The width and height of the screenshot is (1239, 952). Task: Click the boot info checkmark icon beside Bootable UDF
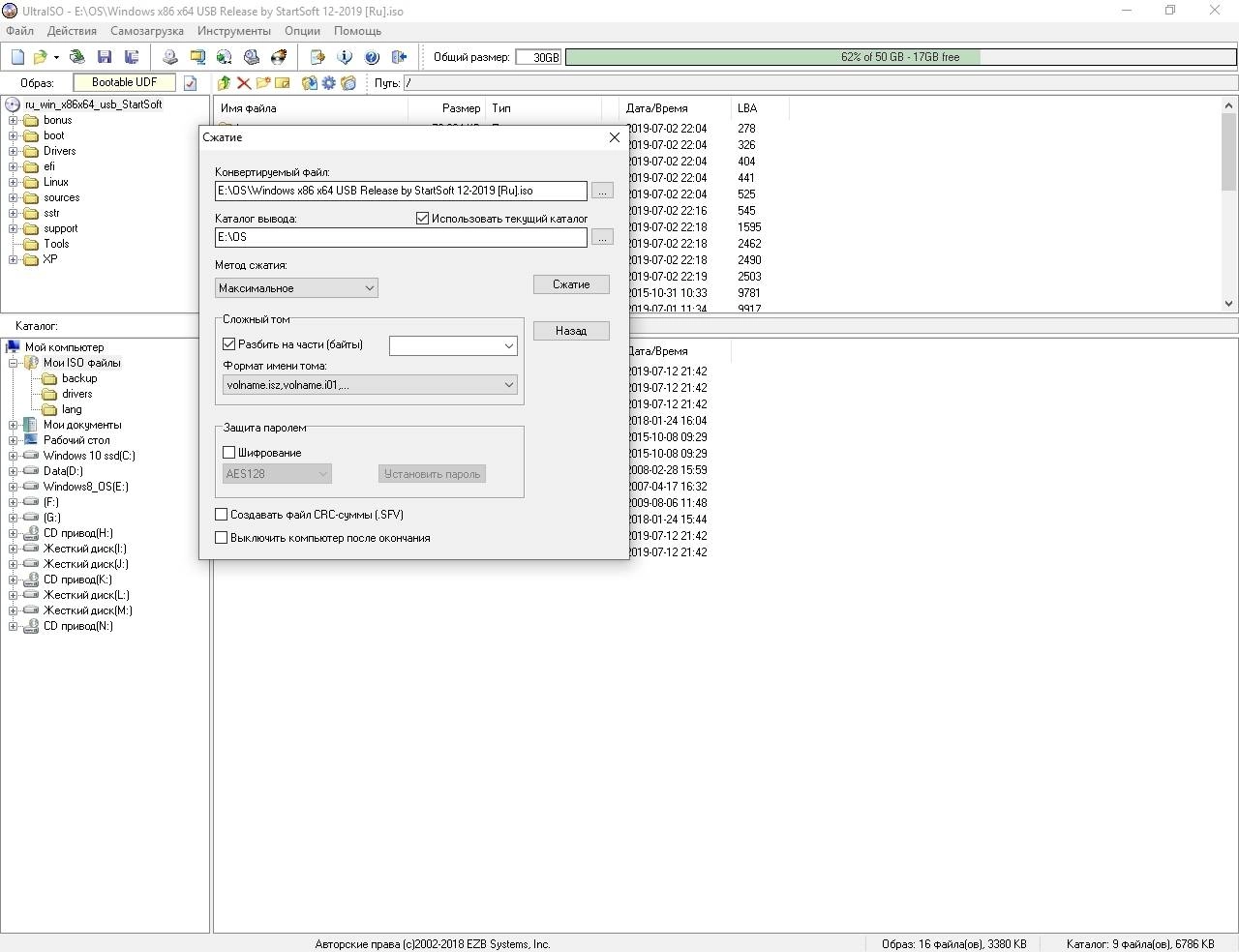(x=191, y=83)
